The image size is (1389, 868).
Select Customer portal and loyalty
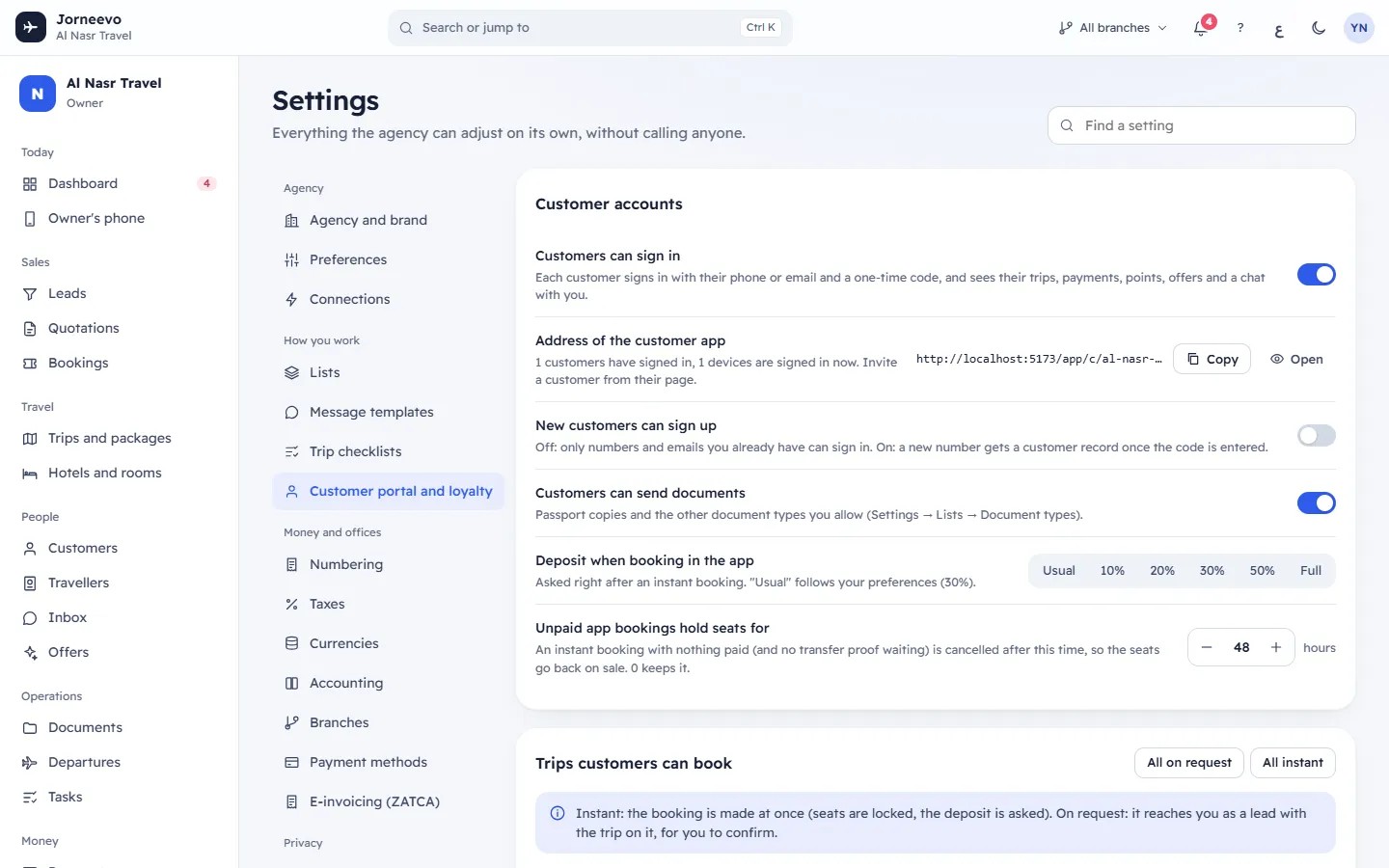tap(388, 491)
